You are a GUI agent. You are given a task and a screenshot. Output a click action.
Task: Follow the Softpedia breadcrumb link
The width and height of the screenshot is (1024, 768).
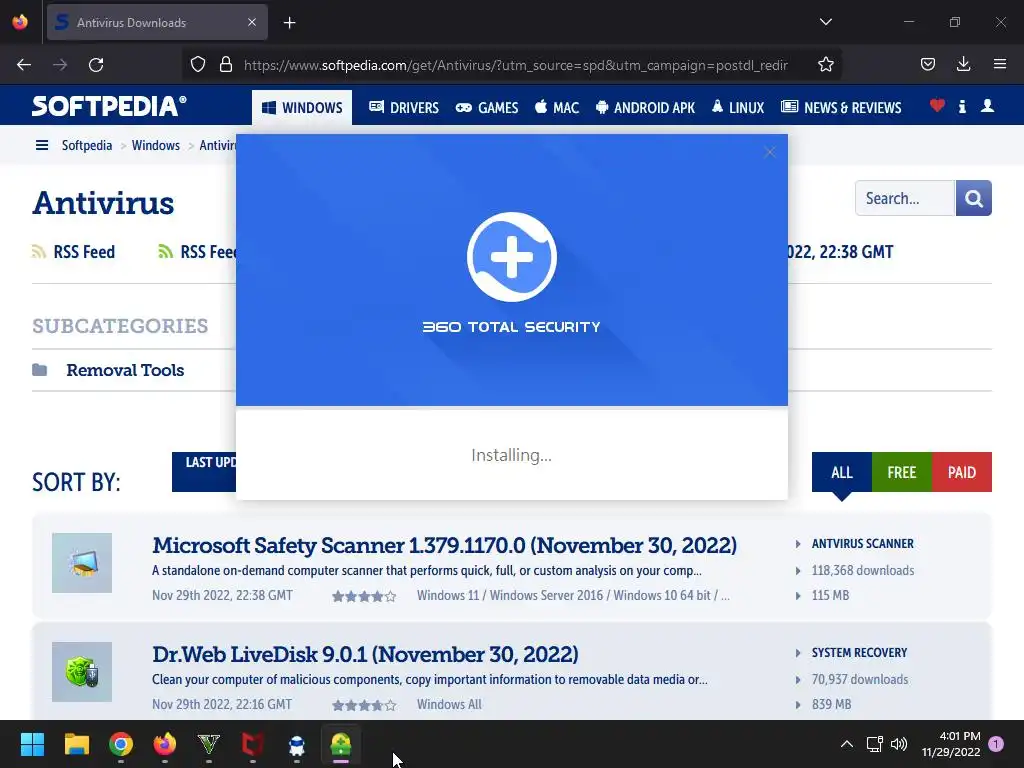(x=87, y=145)
